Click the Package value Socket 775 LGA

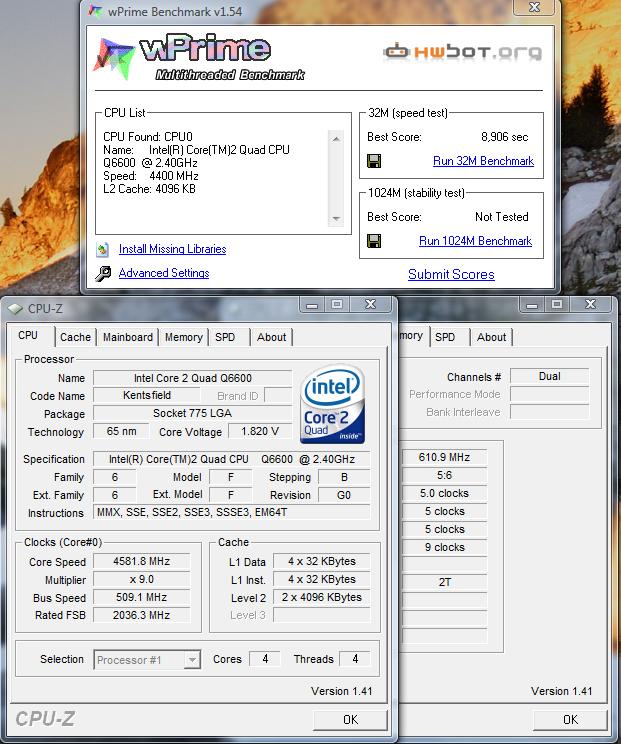[x=193, y=413]
